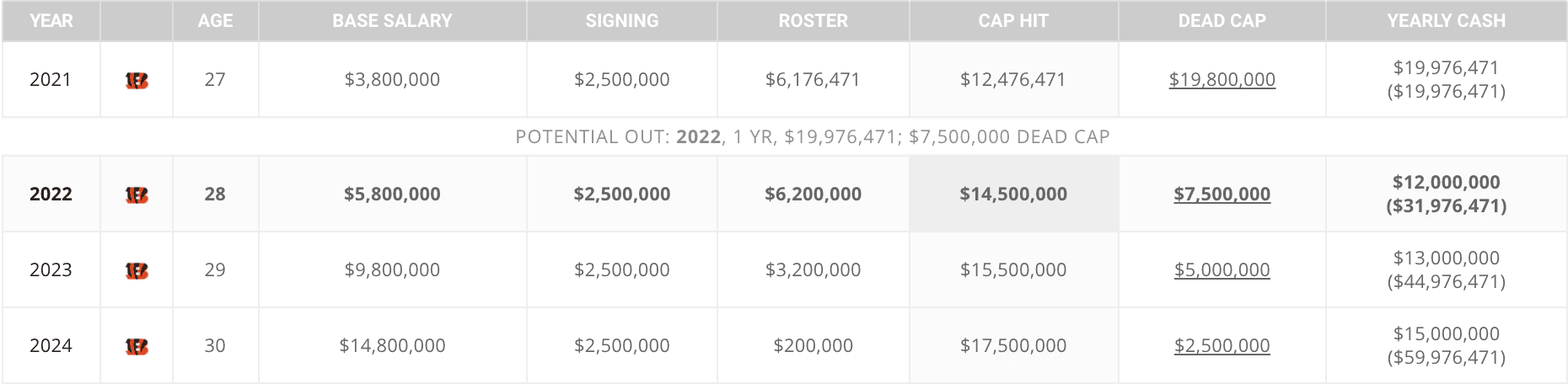Open the $2,500,000 dead cap link for 2024
Screen dimensions: 1568x384
[1222, 346]
